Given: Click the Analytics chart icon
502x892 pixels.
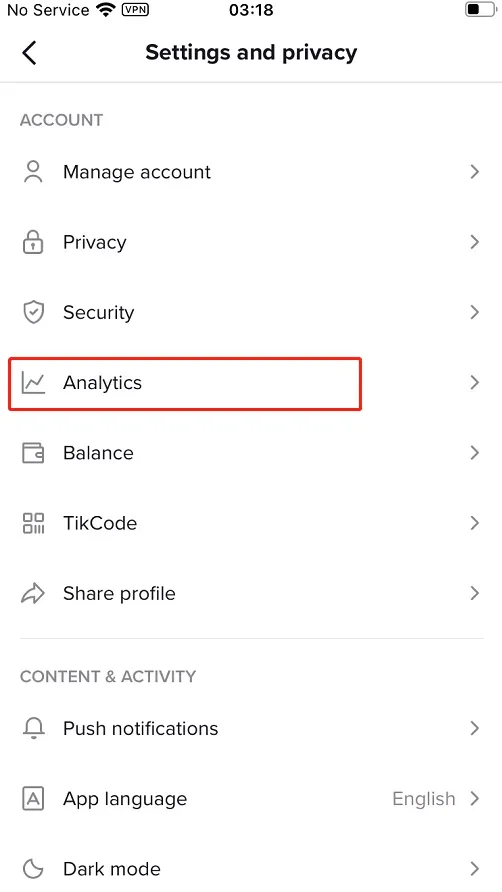Looking at the screenshot, I should pyautogui.click(x=33, y=383).
